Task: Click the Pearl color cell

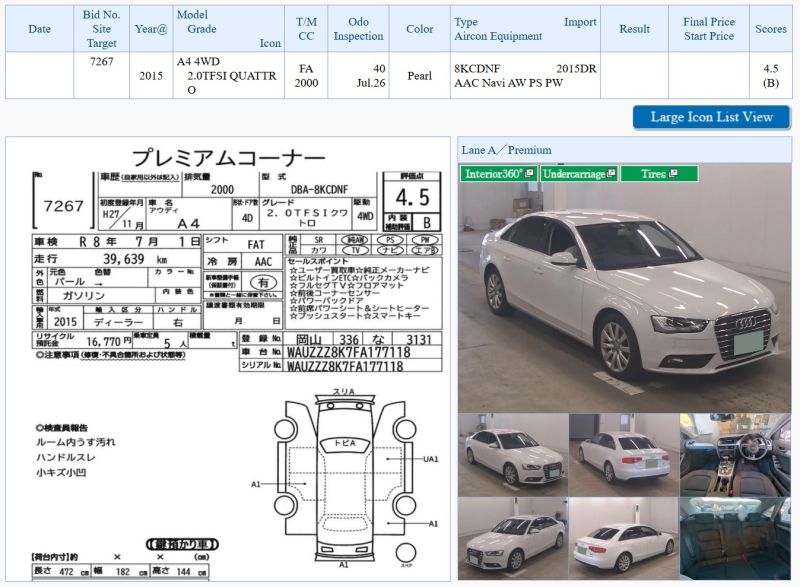Action: [419, 75]
